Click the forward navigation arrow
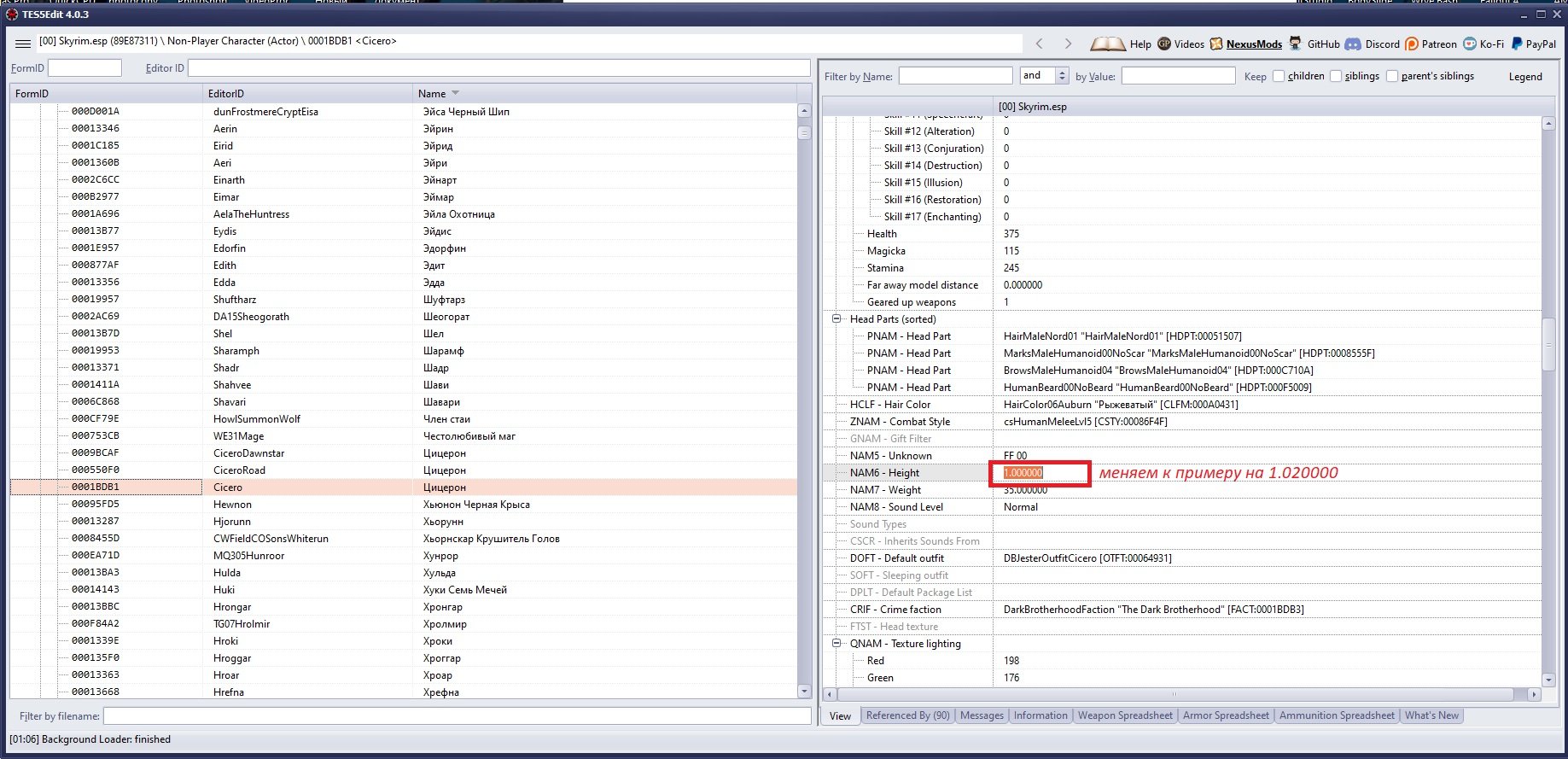 (1068, 44)
